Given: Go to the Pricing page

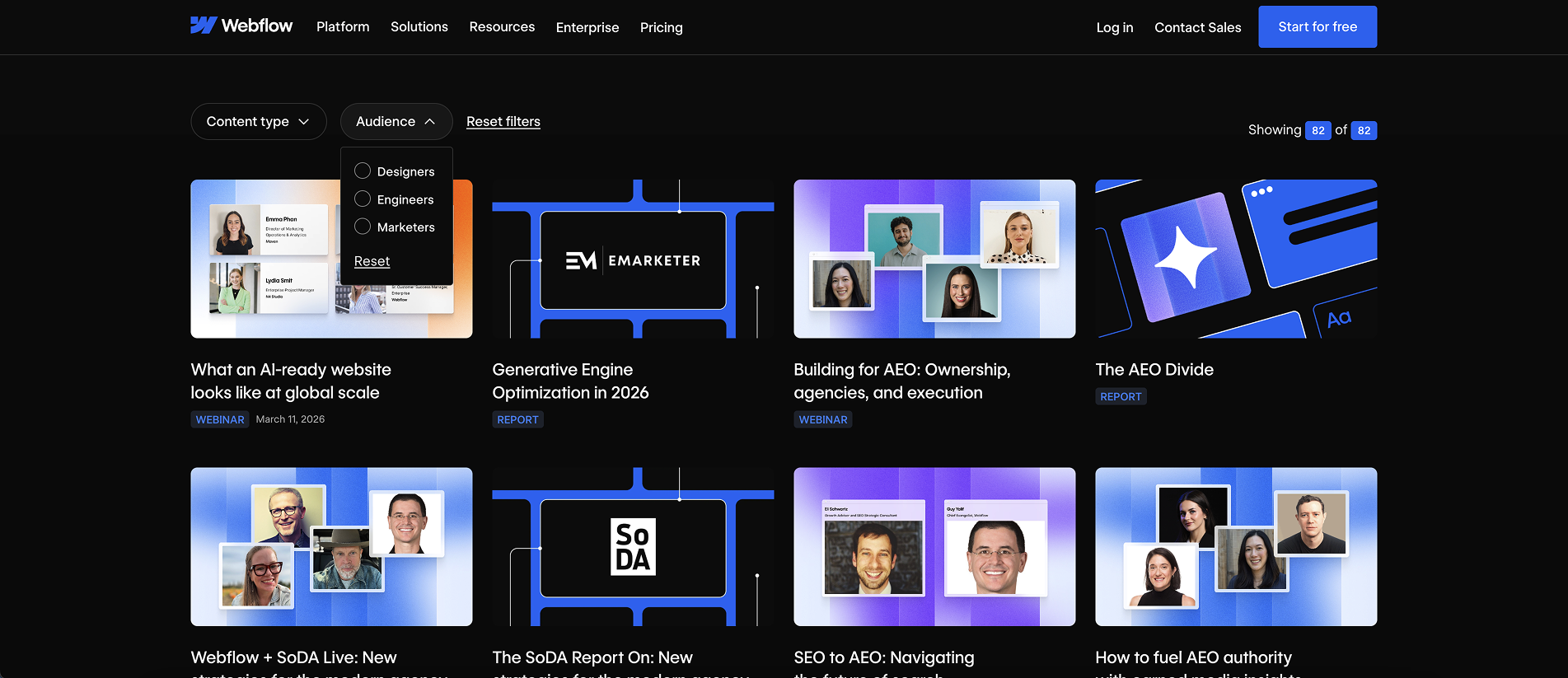Looking at the screenshot, I should pyautogui.click(x=662, y=27).
